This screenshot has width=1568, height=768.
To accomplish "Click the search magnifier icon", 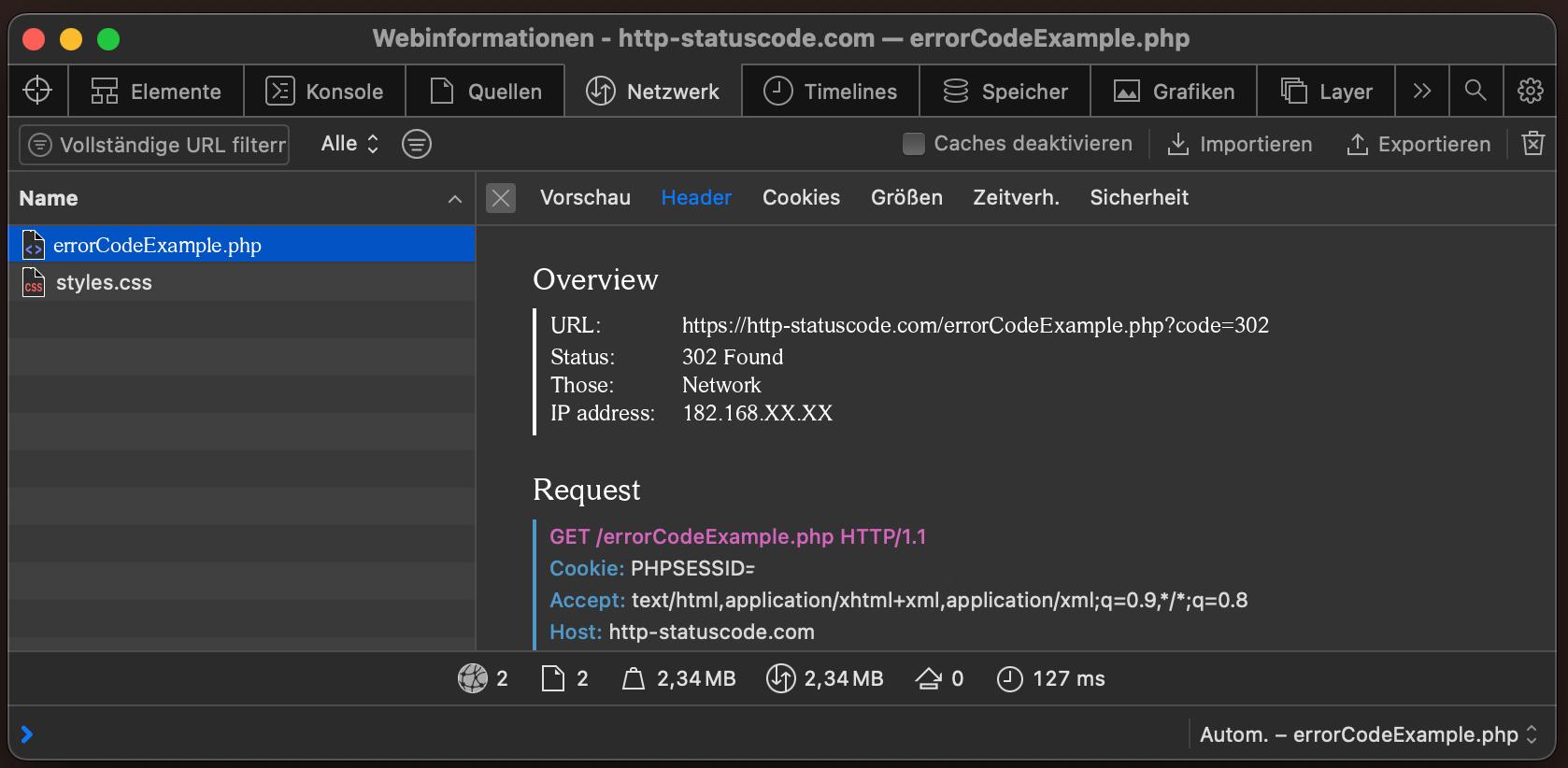I will pyautogui.click(x=1475, y=91).
